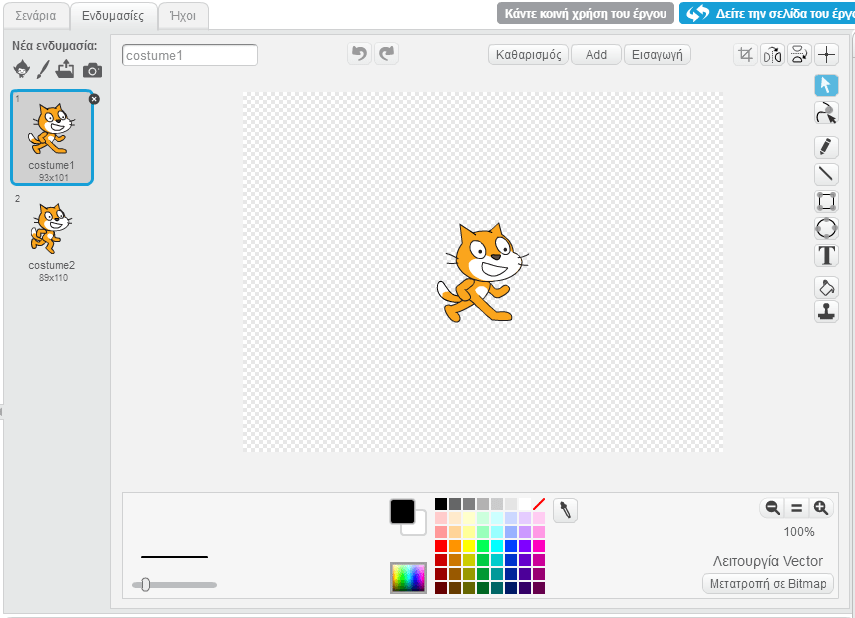Click Μετατροπή σε Bitmap button

(x=768, y=584)
